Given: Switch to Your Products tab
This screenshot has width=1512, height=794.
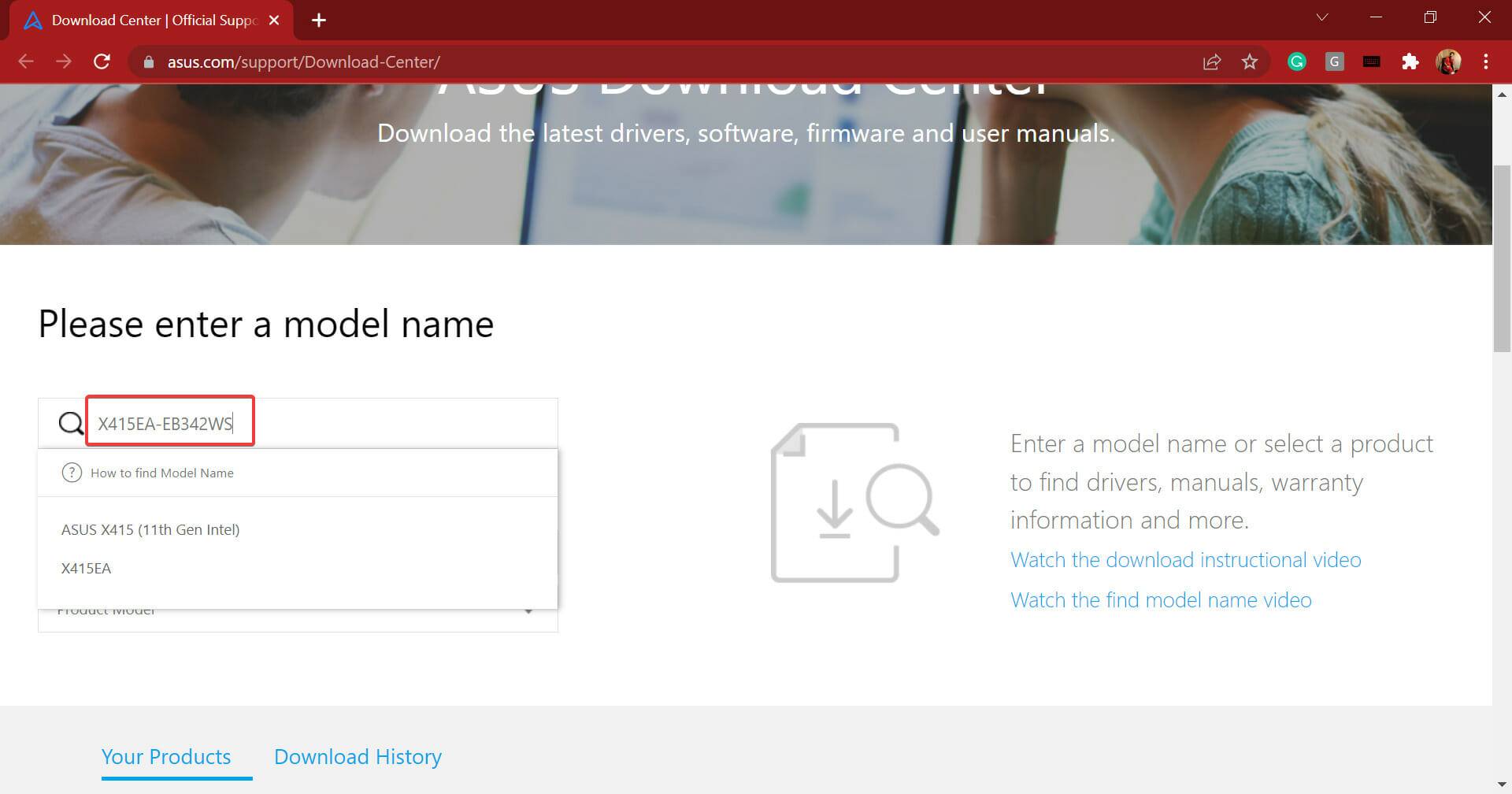Looking at the screenshot, I should tap(166, 756).
